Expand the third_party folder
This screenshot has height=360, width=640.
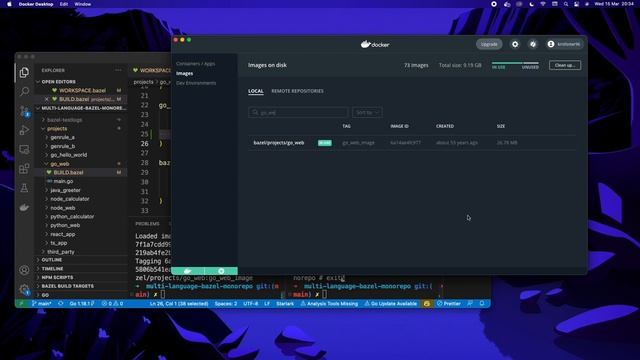[61, 252]
